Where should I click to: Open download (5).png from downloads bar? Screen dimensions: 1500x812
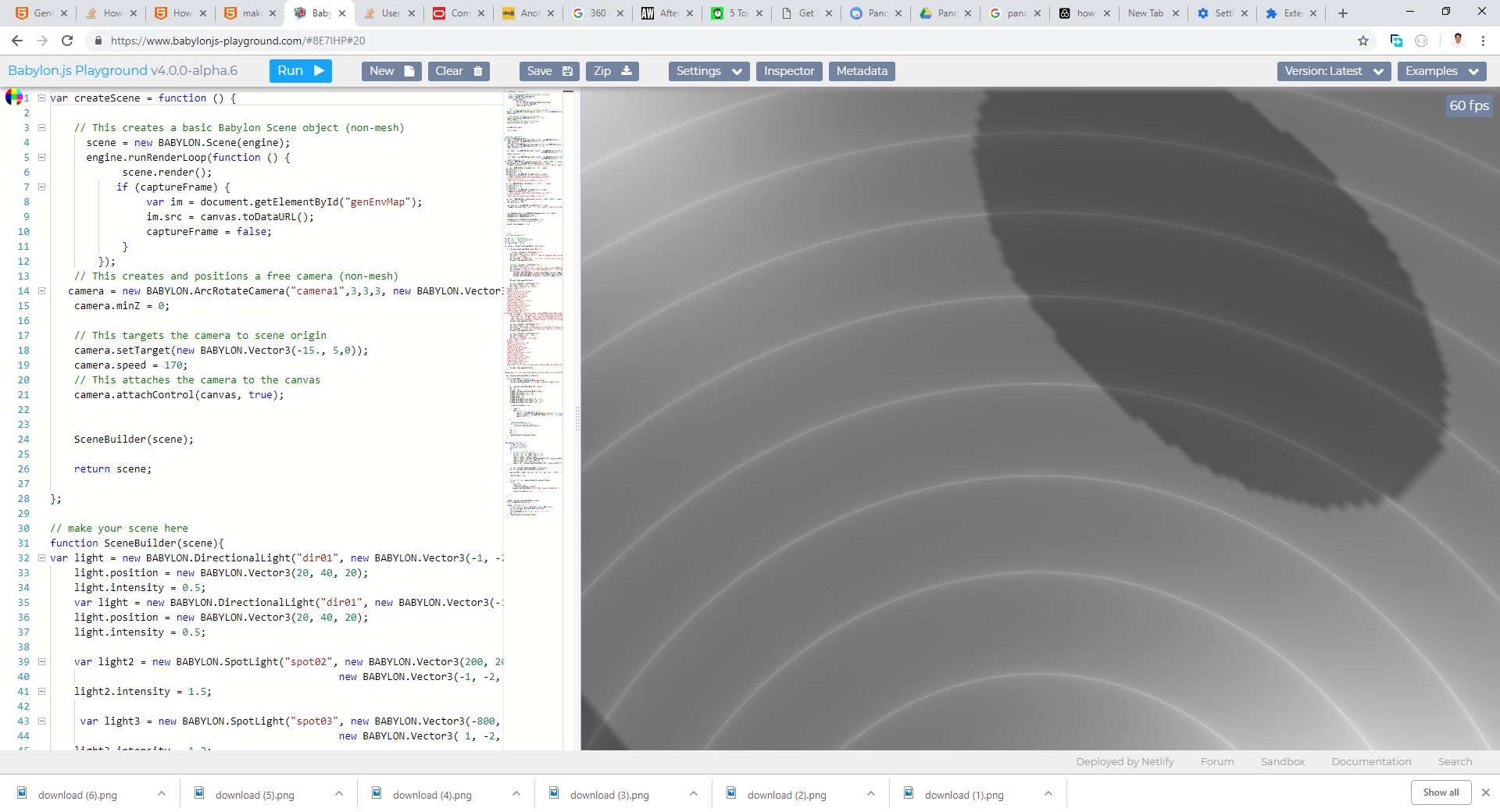pos(255,795)
